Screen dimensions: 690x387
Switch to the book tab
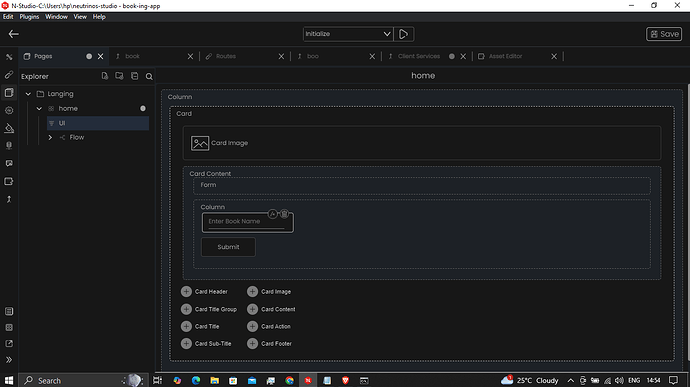(x=132, y=56)
